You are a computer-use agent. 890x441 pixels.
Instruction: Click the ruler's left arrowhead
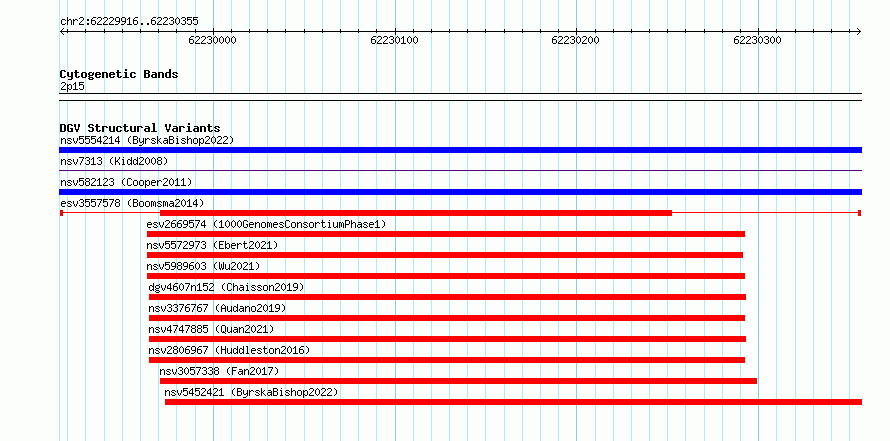62,31
